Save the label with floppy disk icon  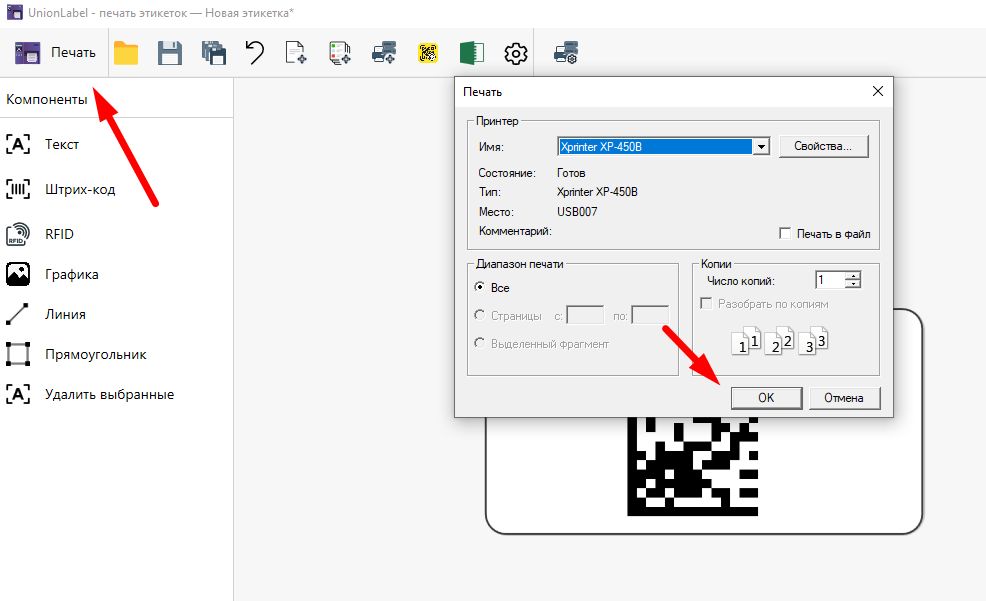[x=171, y=53]
